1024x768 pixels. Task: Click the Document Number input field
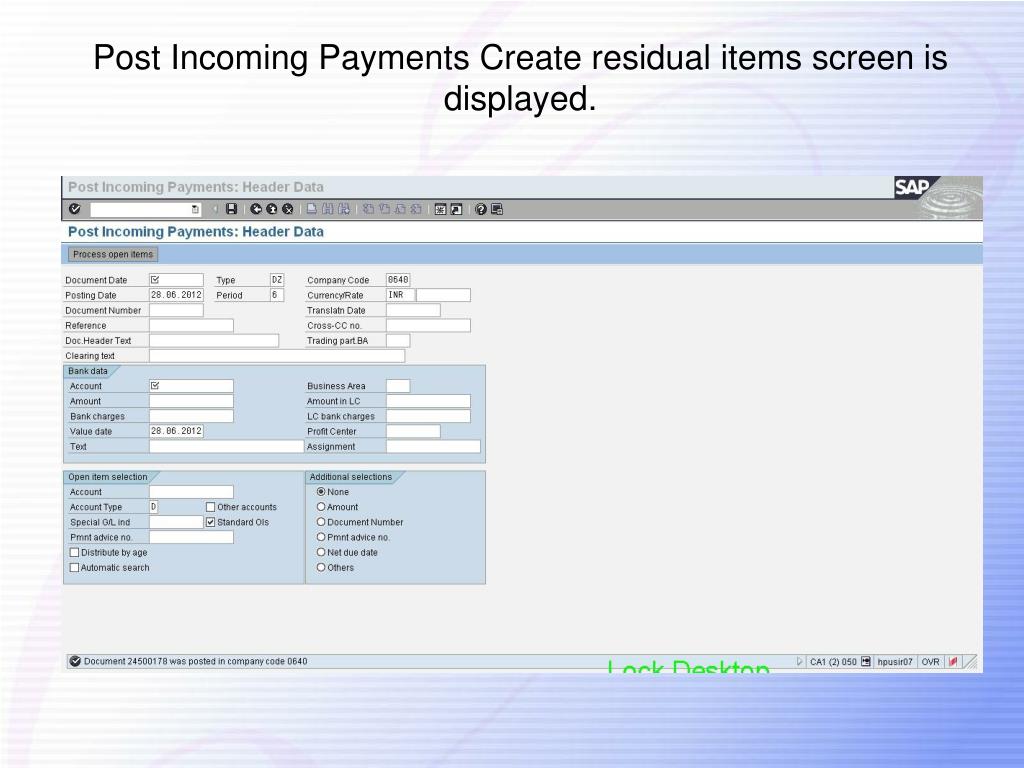click(x=176, y=310)
